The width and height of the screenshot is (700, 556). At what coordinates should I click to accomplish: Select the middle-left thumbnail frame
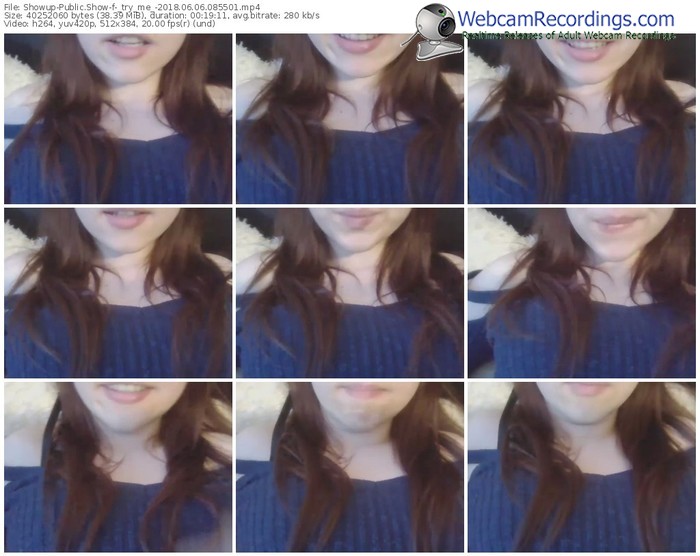[x=118, y=293]
